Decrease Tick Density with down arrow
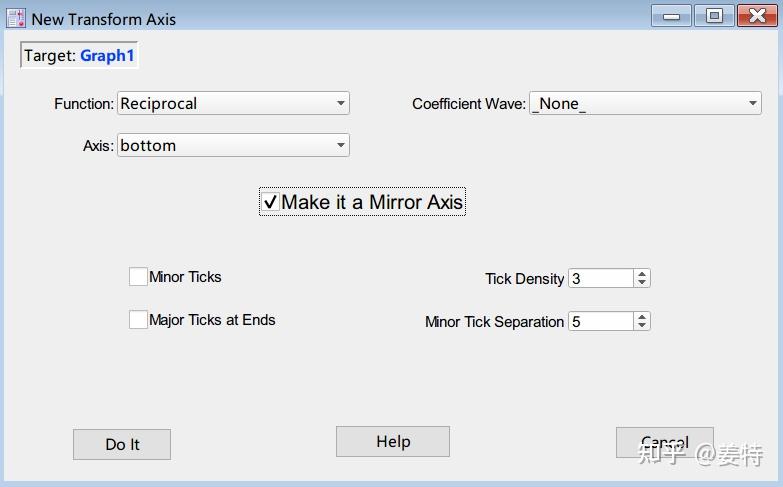The image size is (783, 487). pos(642,283)
